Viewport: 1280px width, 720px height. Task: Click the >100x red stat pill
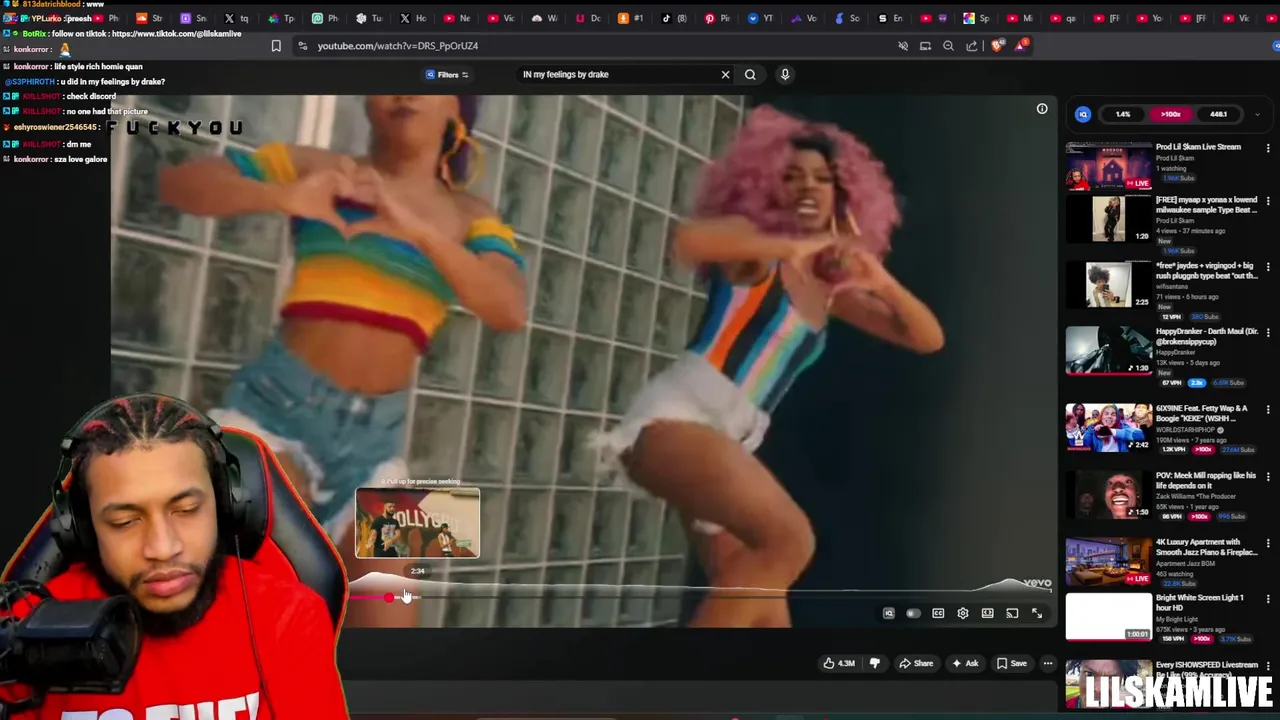[1170, 114]
